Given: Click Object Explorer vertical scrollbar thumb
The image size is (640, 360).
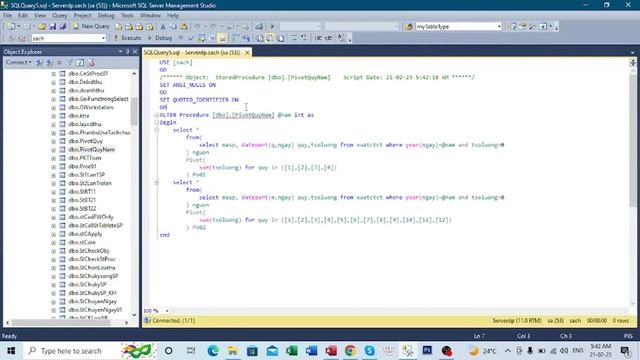Looking at the screenshot, I should [134, 111].
